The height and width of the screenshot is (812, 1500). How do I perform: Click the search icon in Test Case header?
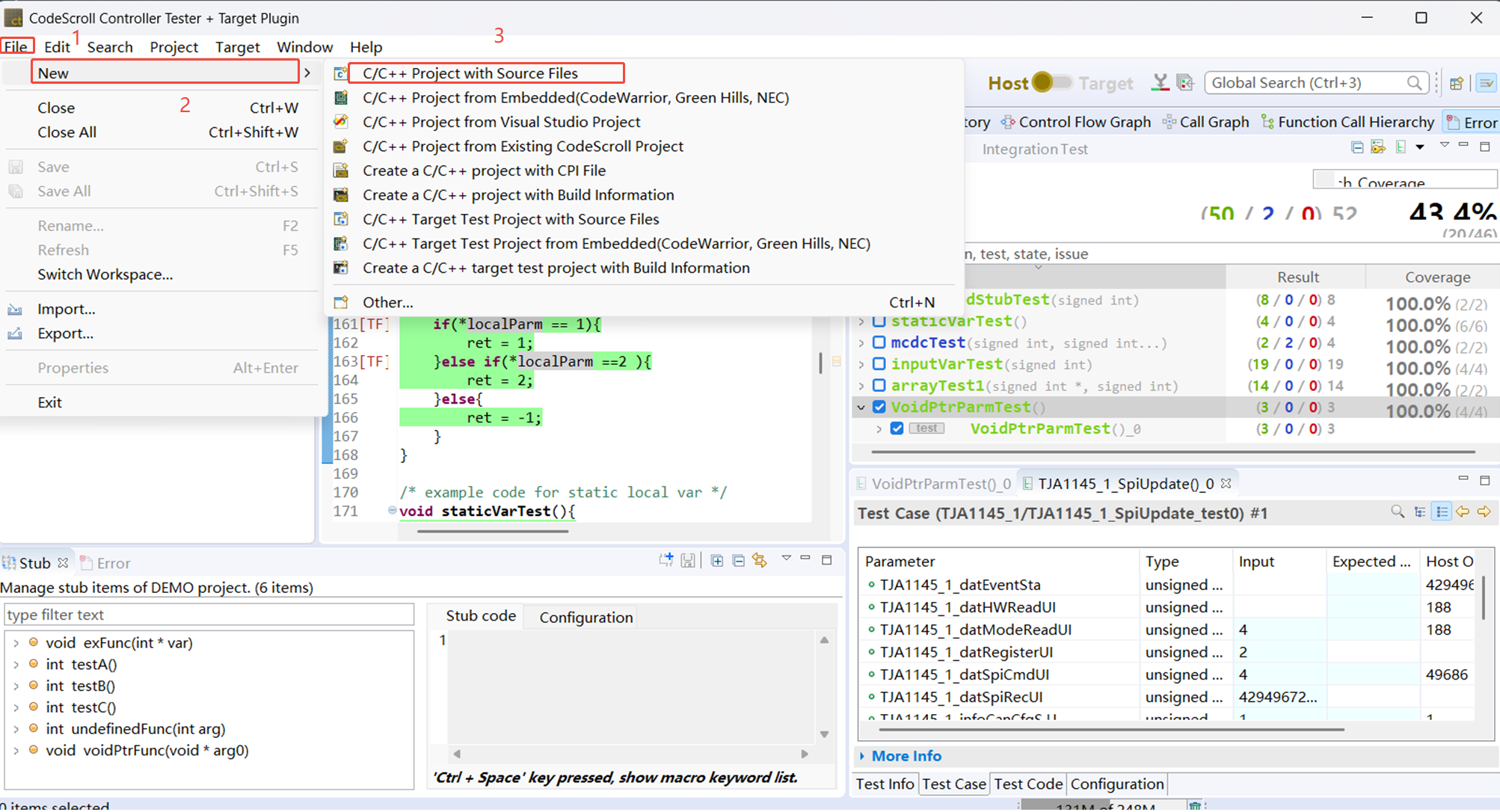point(1397,512)
